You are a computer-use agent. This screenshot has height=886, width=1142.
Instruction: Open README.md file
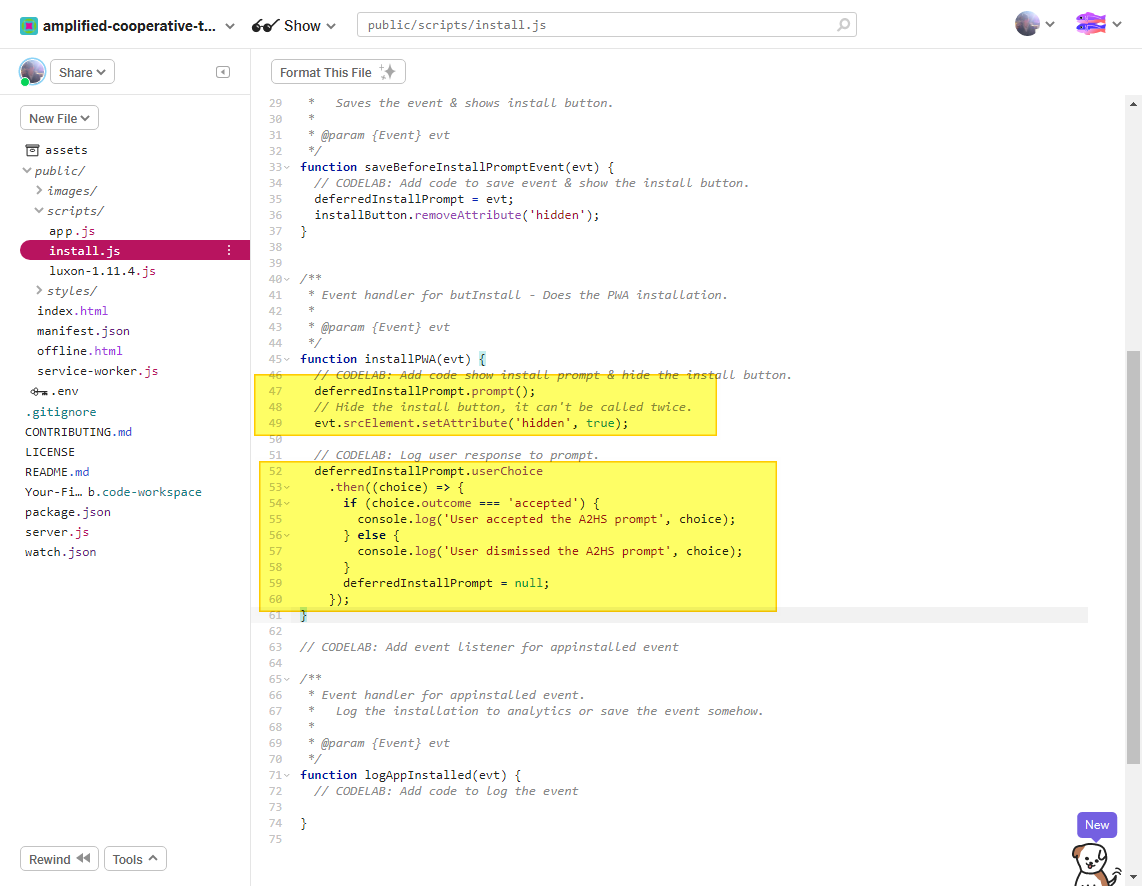(x=57, y=472)
